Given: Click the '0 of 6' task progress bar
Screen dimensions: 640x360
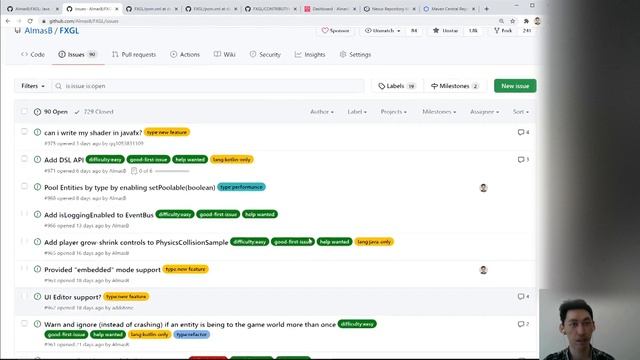Looking at the screenshot, I should pos(172,171).
